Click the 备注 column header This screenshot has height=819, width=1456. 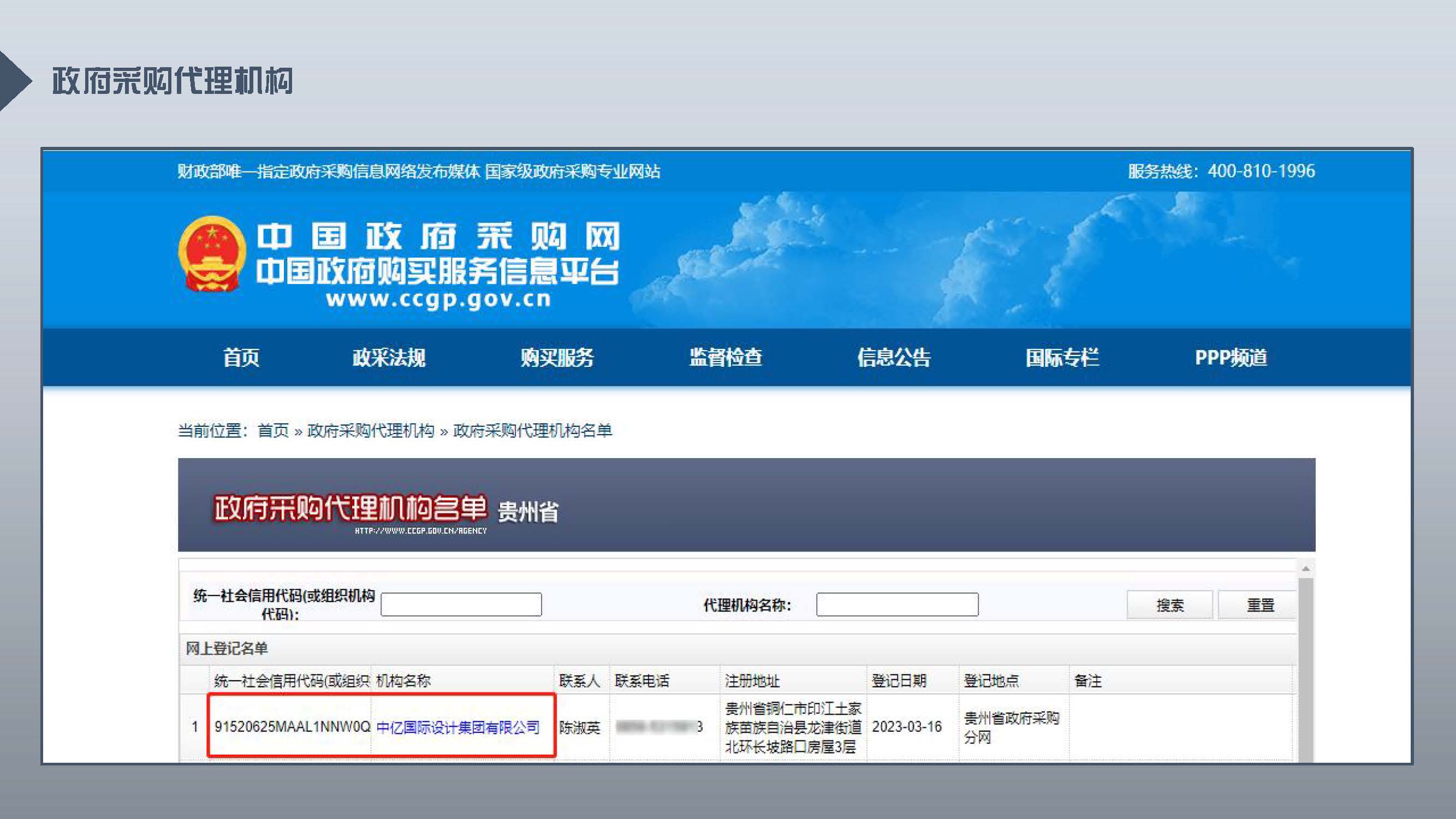click(x=1088, y=680)
